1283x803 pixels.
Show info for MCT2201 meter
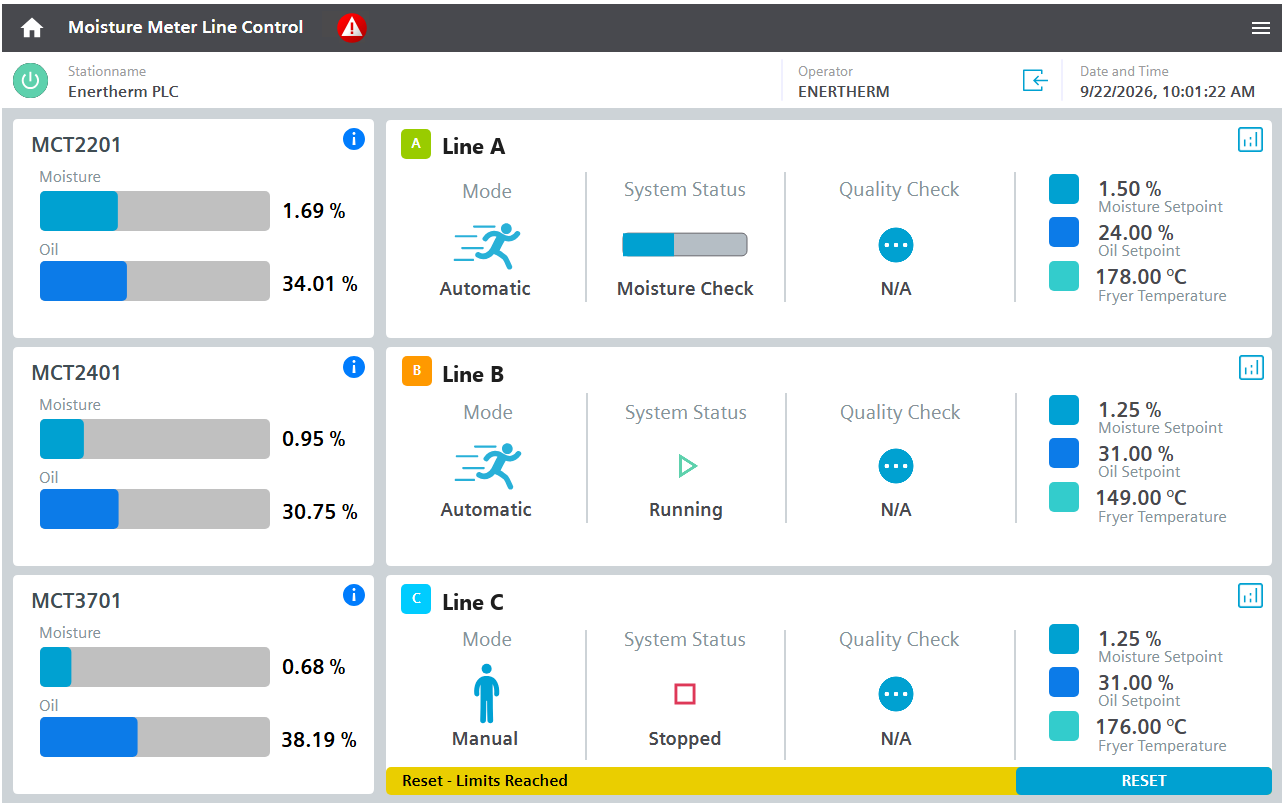coord(353,139)
